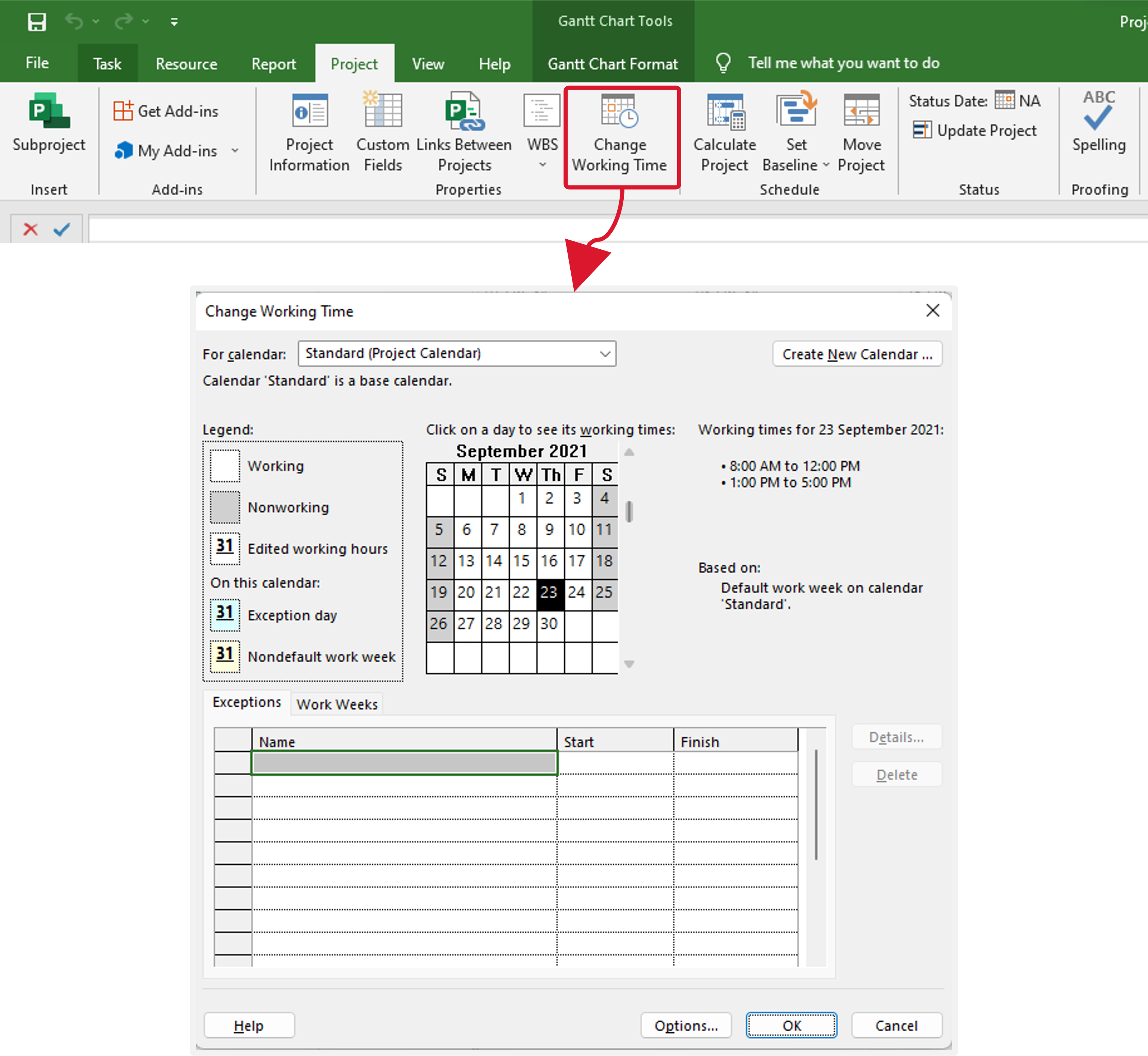Confirm with the OK button

click(x=791, y=1026)
